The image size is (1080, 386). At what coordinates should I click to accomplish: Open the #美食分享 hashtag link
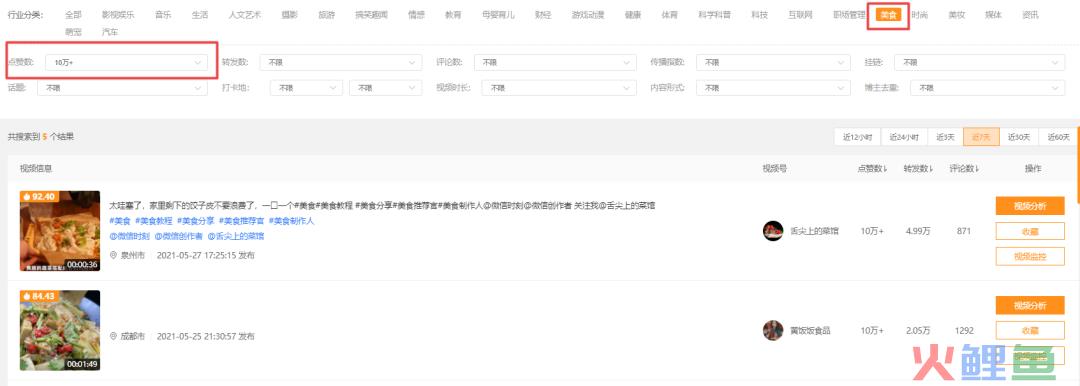click(196, 221)
